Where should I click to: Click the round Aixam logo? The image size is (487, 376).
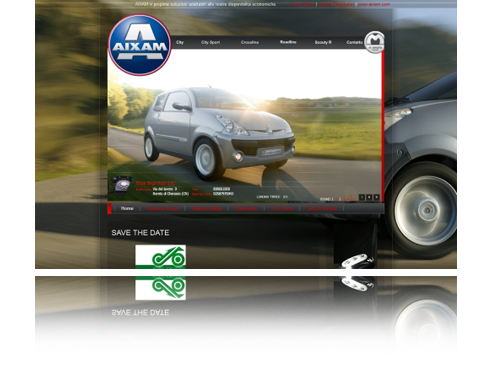[x=139, y=45]
